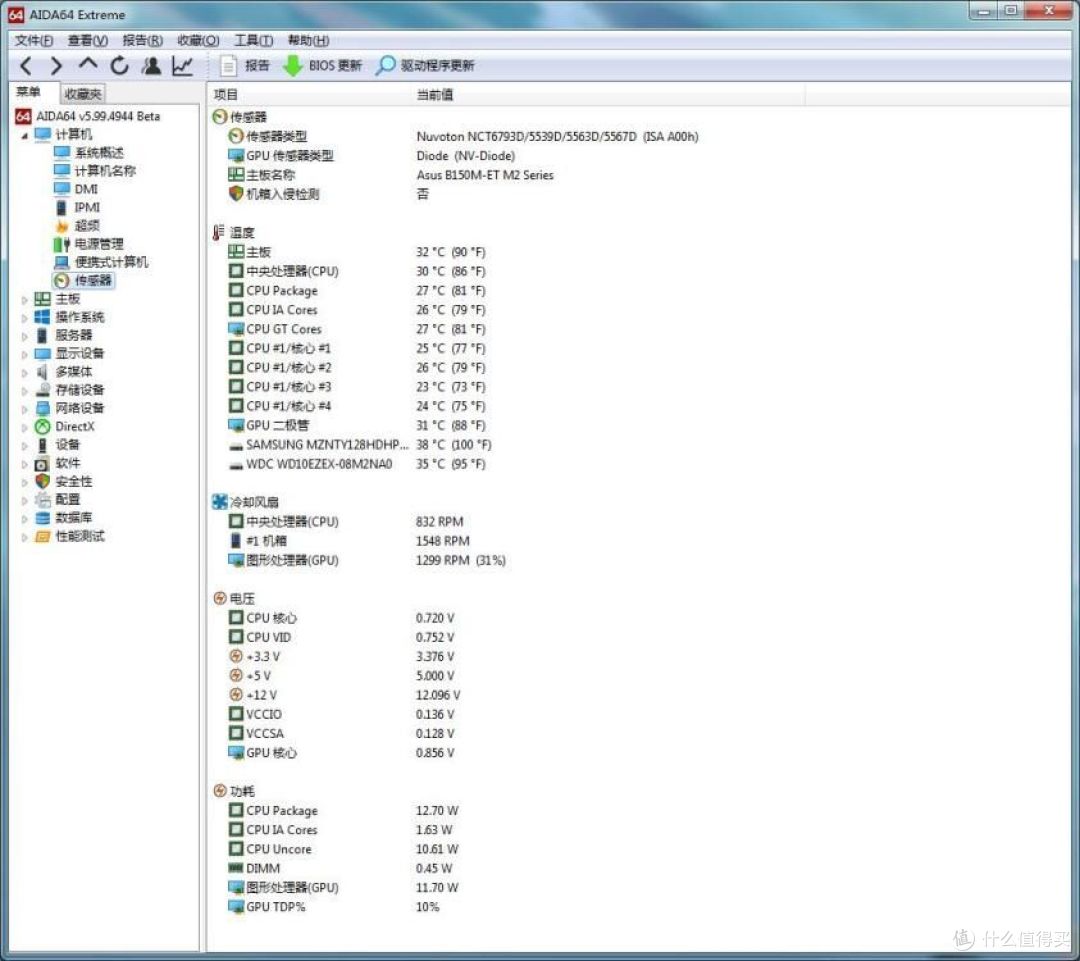Click the 传感器类型 row icon
Viewport: 1080px width, 961px height.
236,136
